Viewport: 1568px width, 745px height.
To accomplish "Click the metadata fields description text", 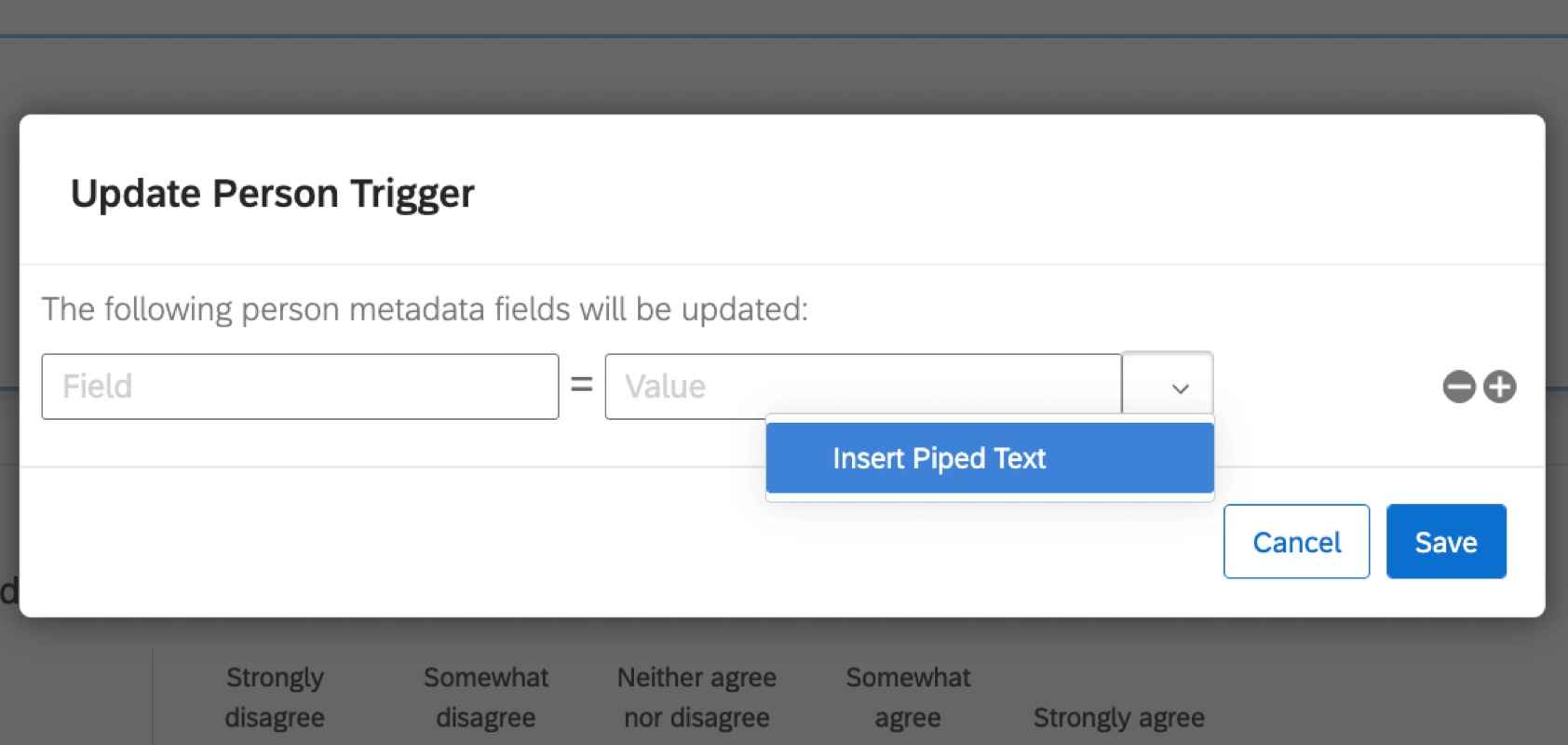I will coord(425,309).
